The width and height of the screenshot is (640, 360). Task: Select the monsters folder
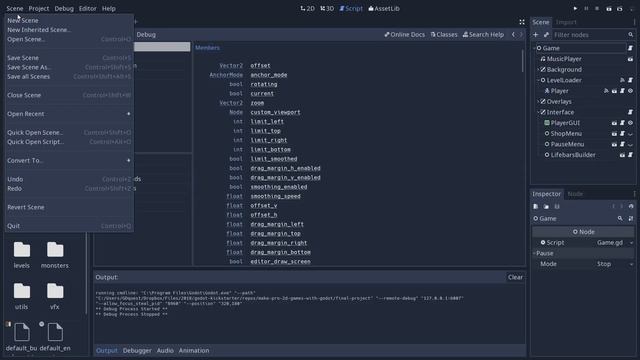55,255
